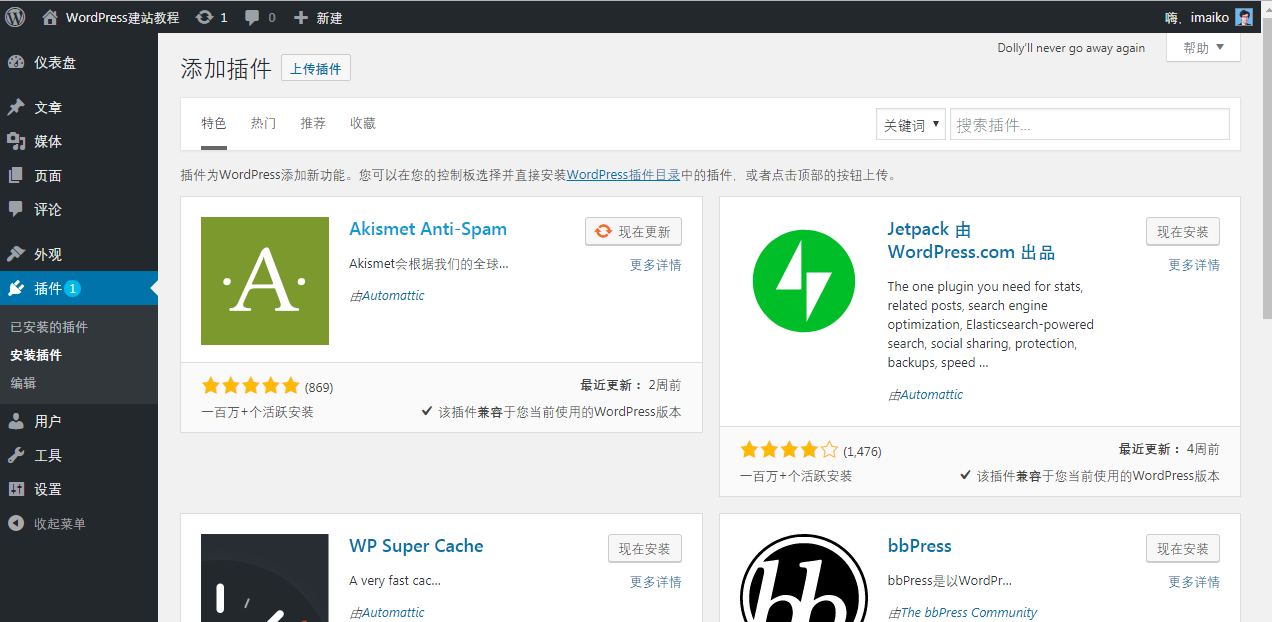Open 更多详情 for Jetpack
The image size is (1272, 622).
click(x=1194, y=265)
